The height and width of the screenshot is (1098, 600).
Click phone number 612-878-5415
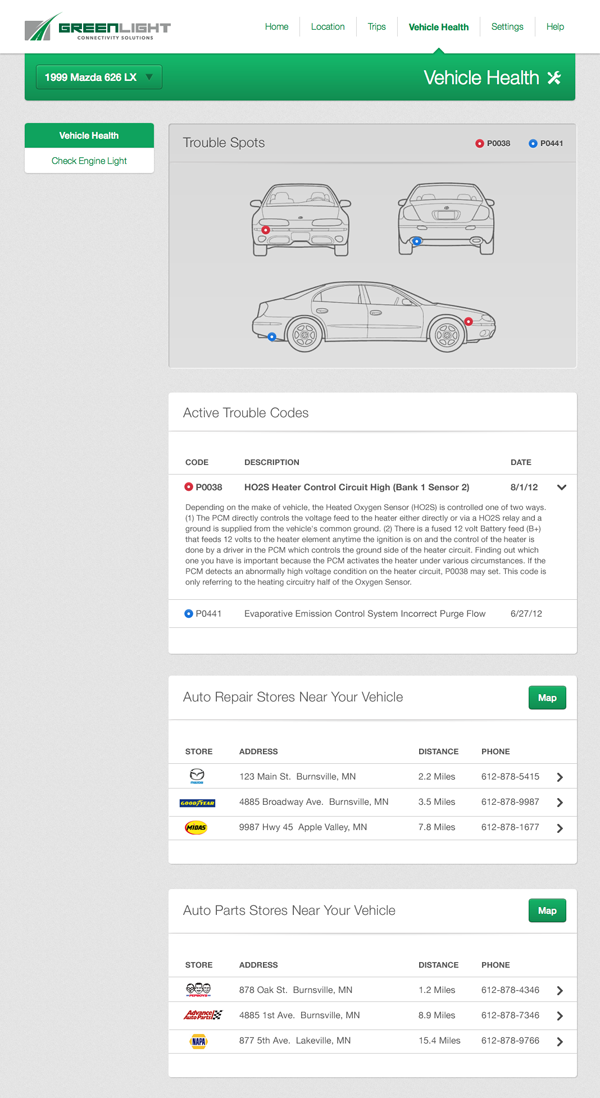[x=510, y=777]
